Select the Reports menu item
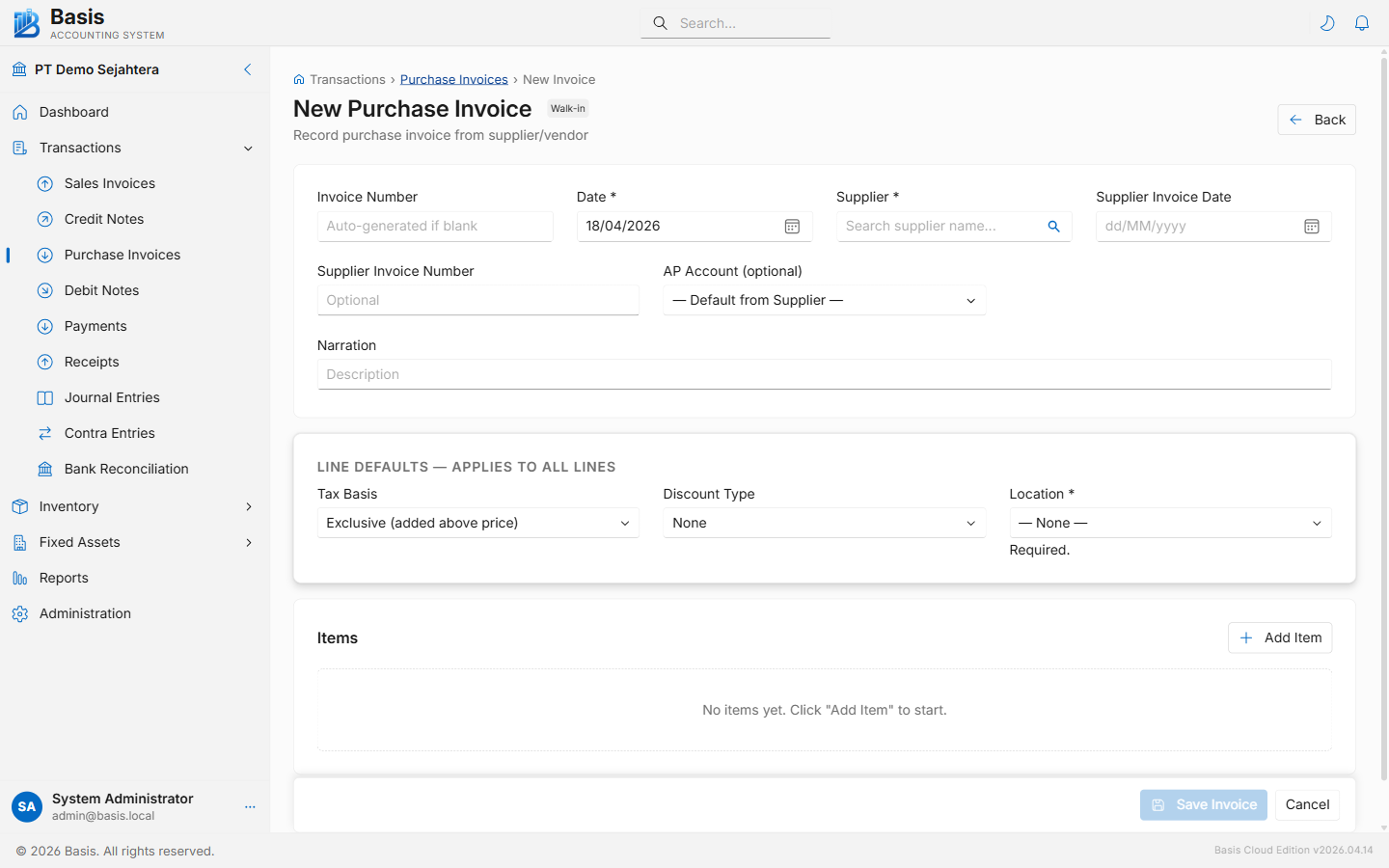 coord(64,578)
